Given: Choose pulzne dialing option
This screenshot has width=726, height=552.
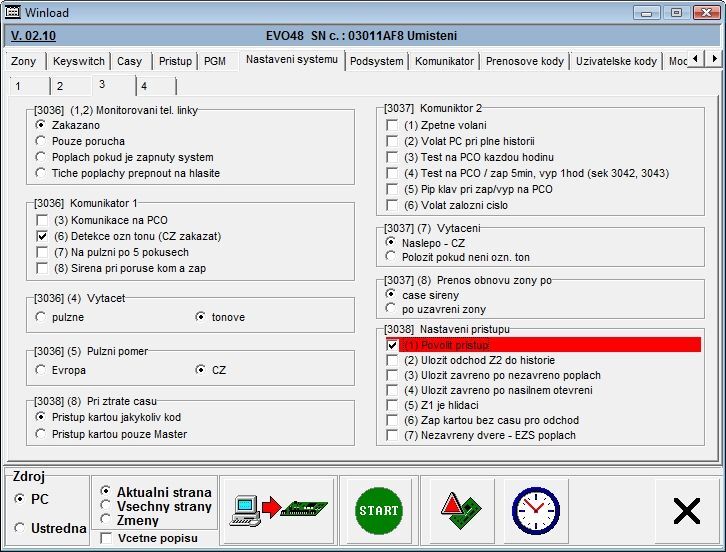Looking at the screenshot, I should pos(41,317).
